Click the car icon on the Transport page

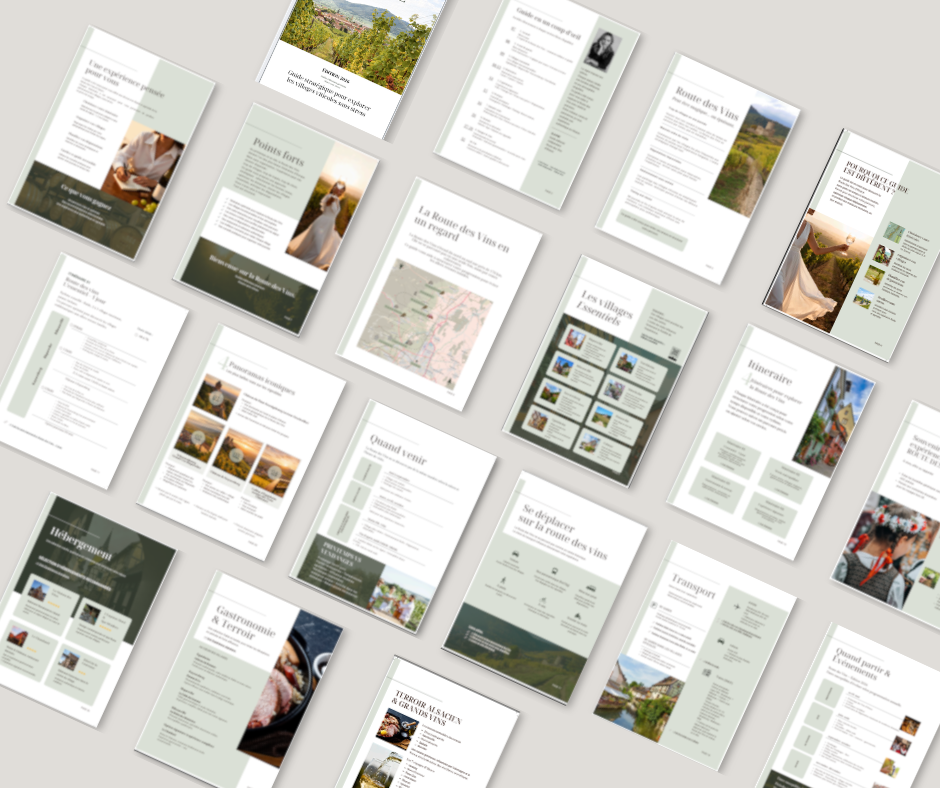721,642
